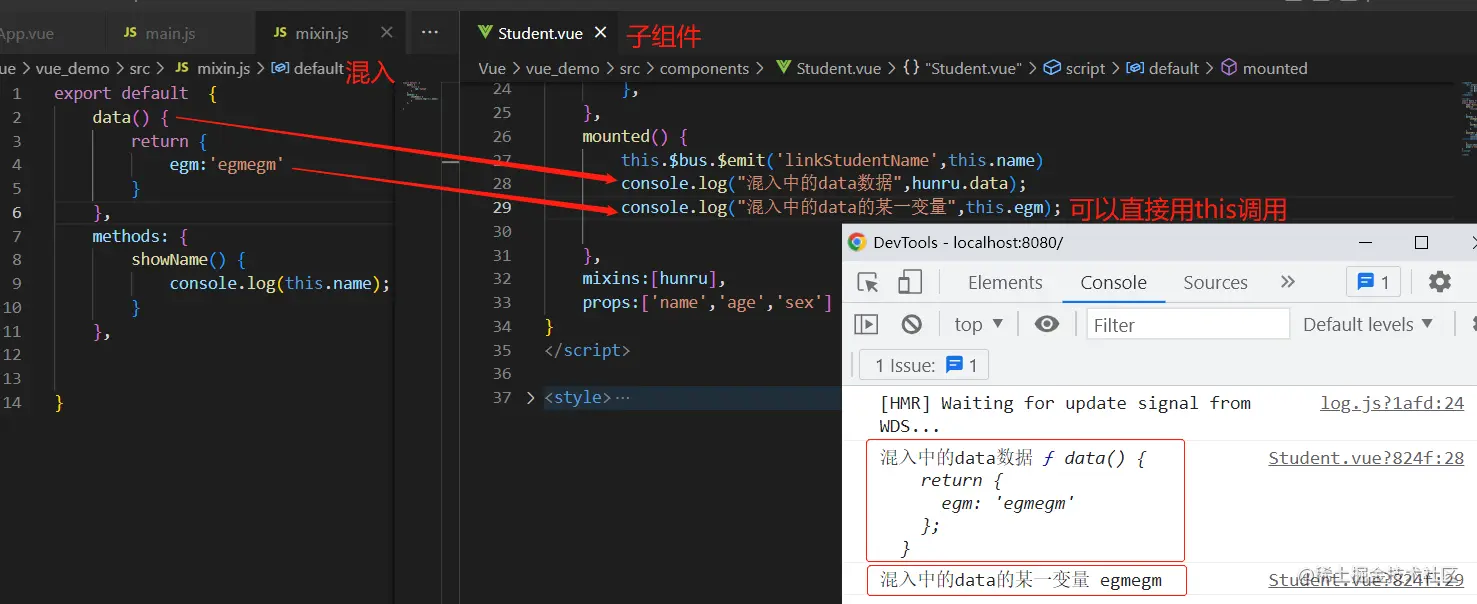Click the export default line in mixin.js
1477x604 pixels.
pos(135,93)
